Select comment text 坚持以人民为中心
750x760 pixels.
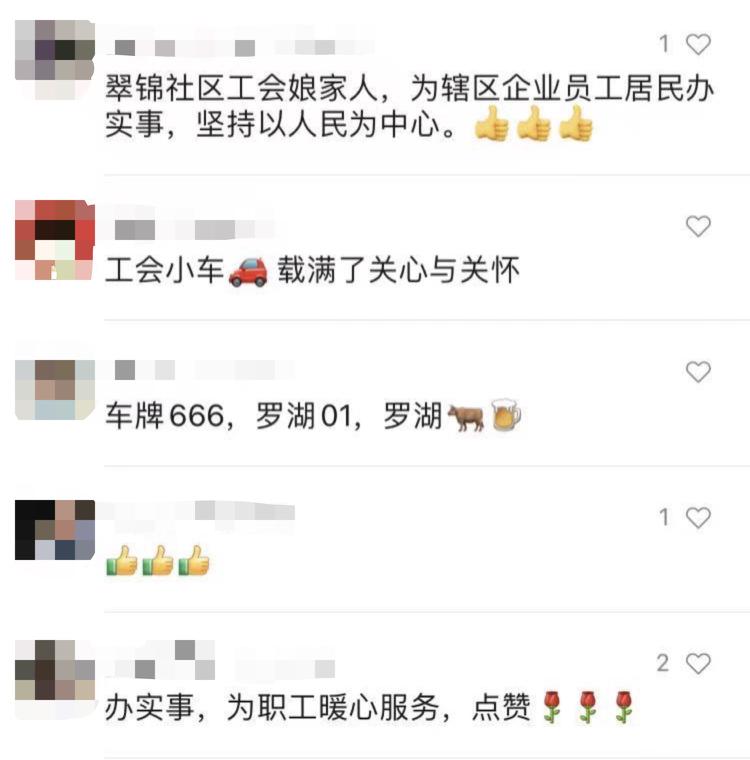[x=318, y=125]
